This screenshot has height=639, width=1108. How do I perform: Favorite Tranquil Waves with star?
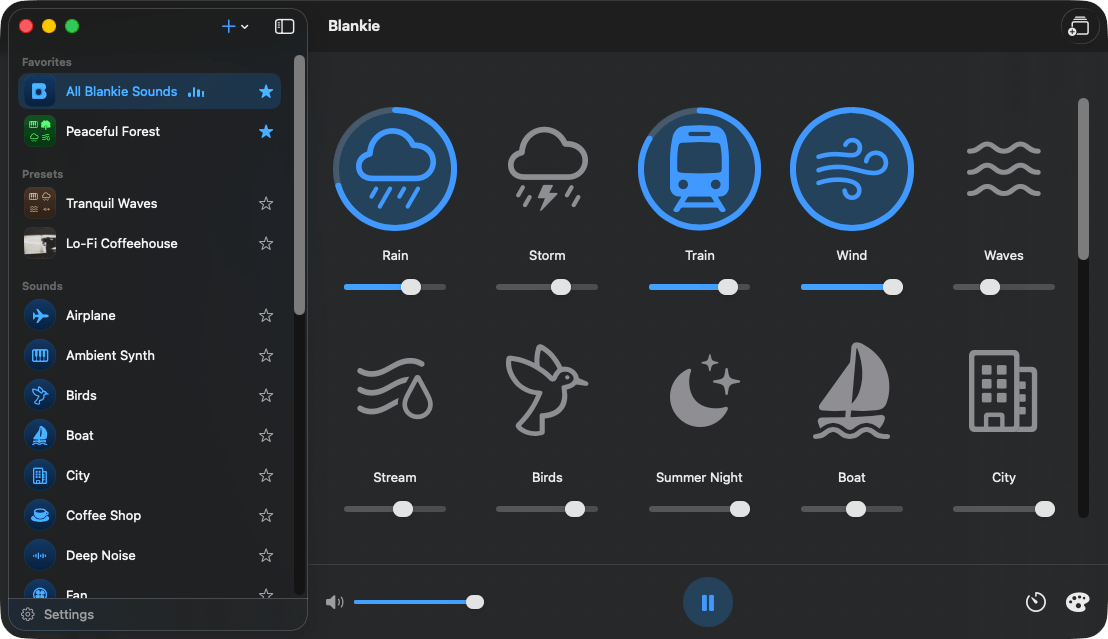click(266, 204)
